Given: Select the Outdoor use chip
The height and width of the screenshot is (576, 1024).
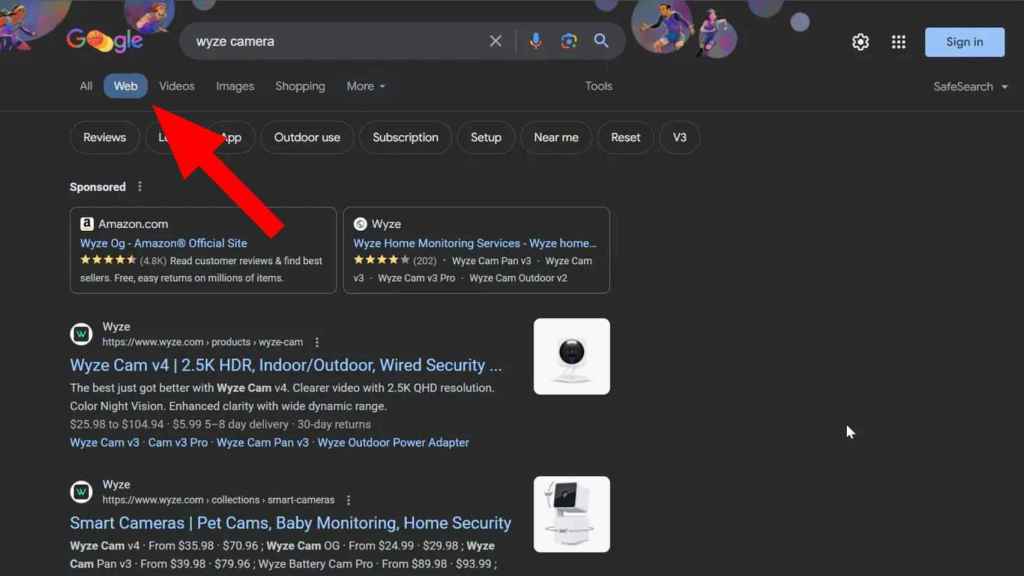Looking at the screenshot, I should pos(307,138).
